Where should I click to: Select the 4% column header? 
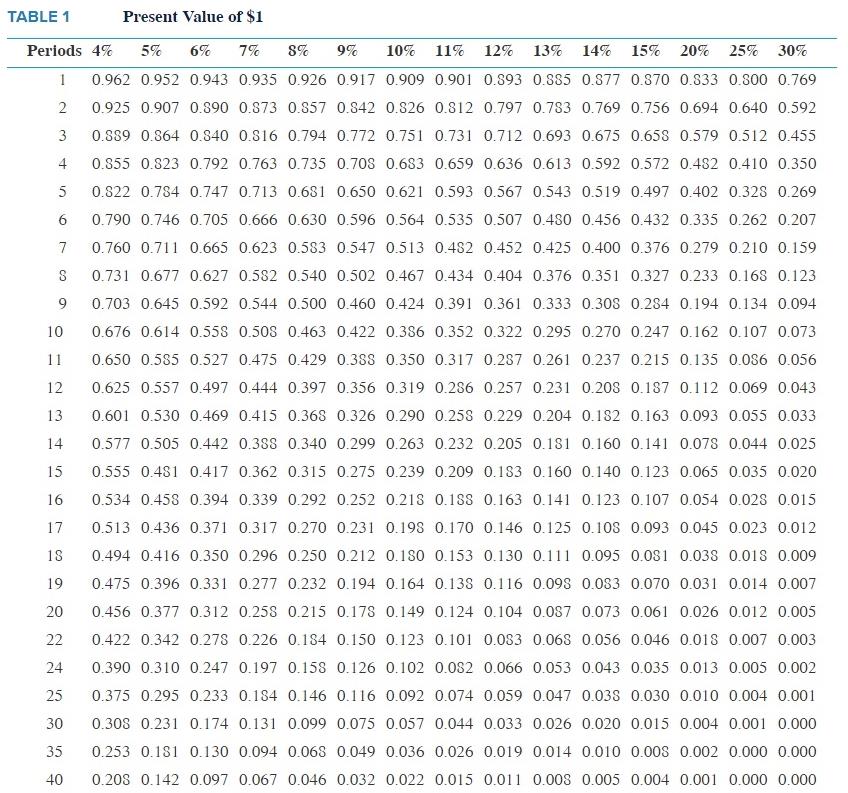coord(102,51)
